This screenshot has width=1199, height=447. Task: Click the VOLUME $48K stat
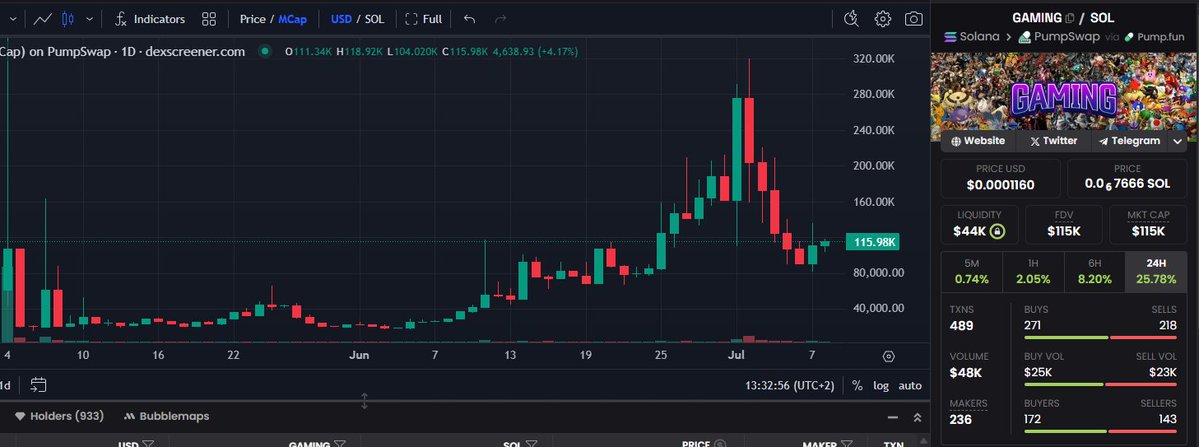(969, 365)
